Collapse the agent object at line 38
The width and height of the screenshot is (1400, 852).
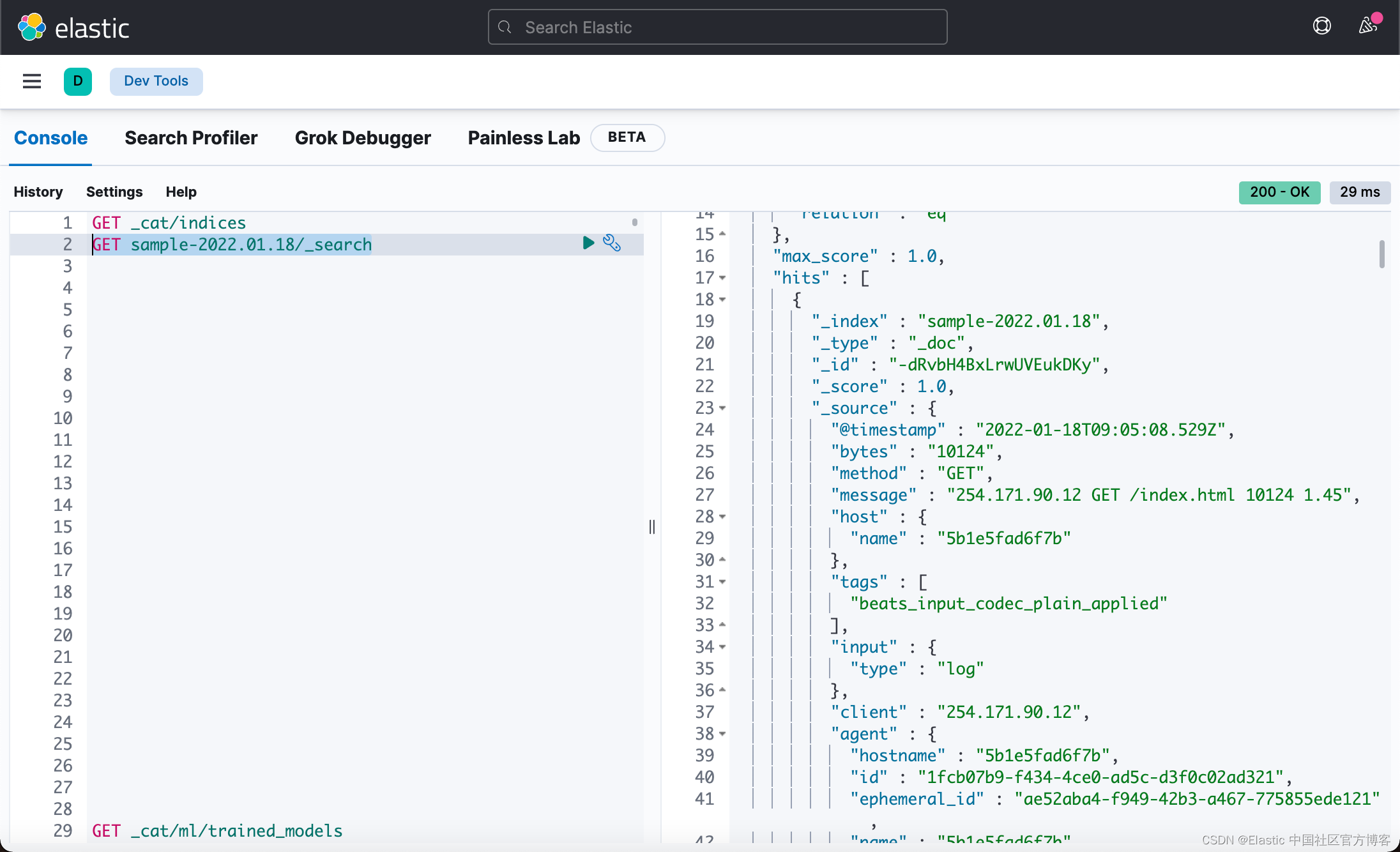(x=722, y=734)
